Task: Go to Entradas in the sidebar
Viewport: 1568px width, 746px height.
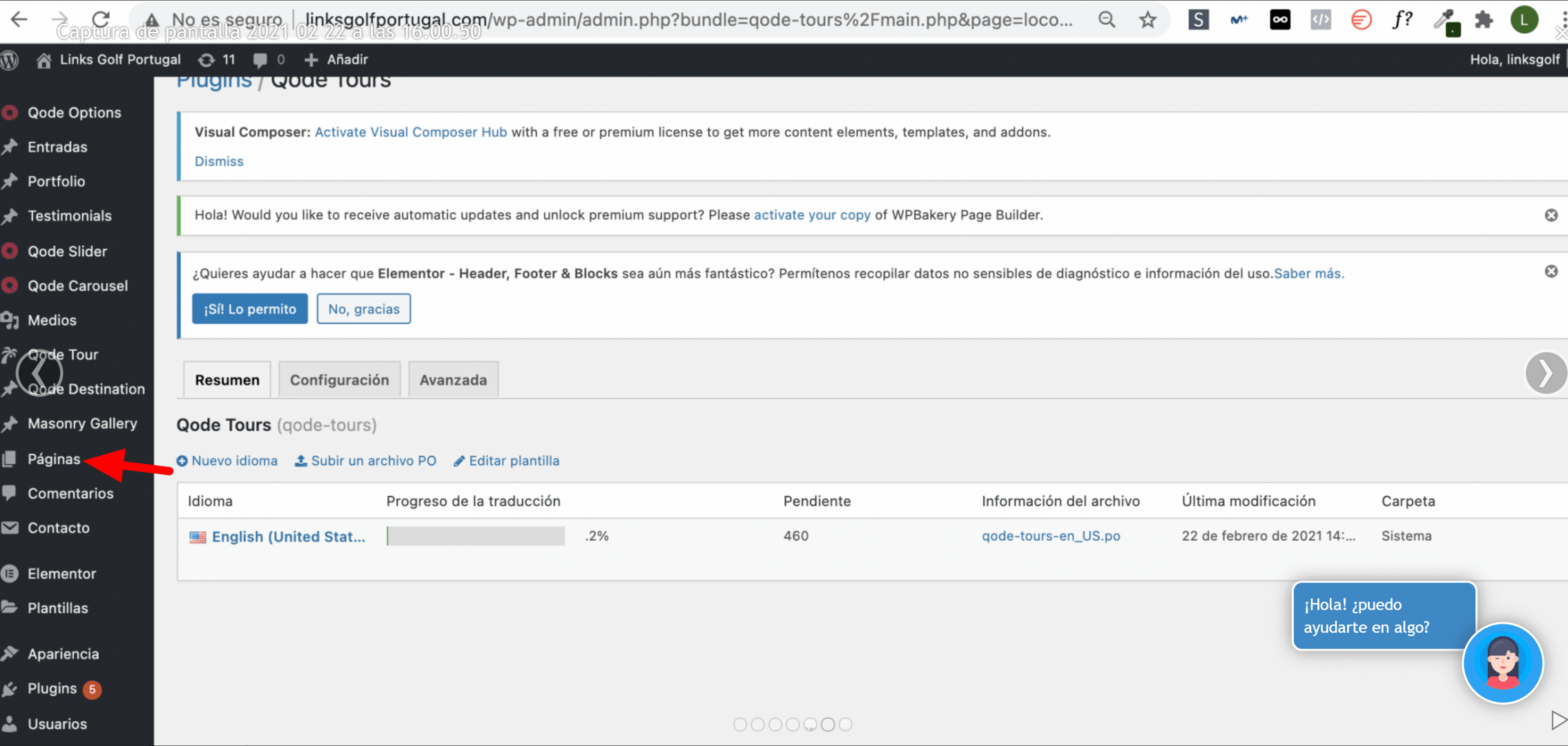Action: (57, 147)
